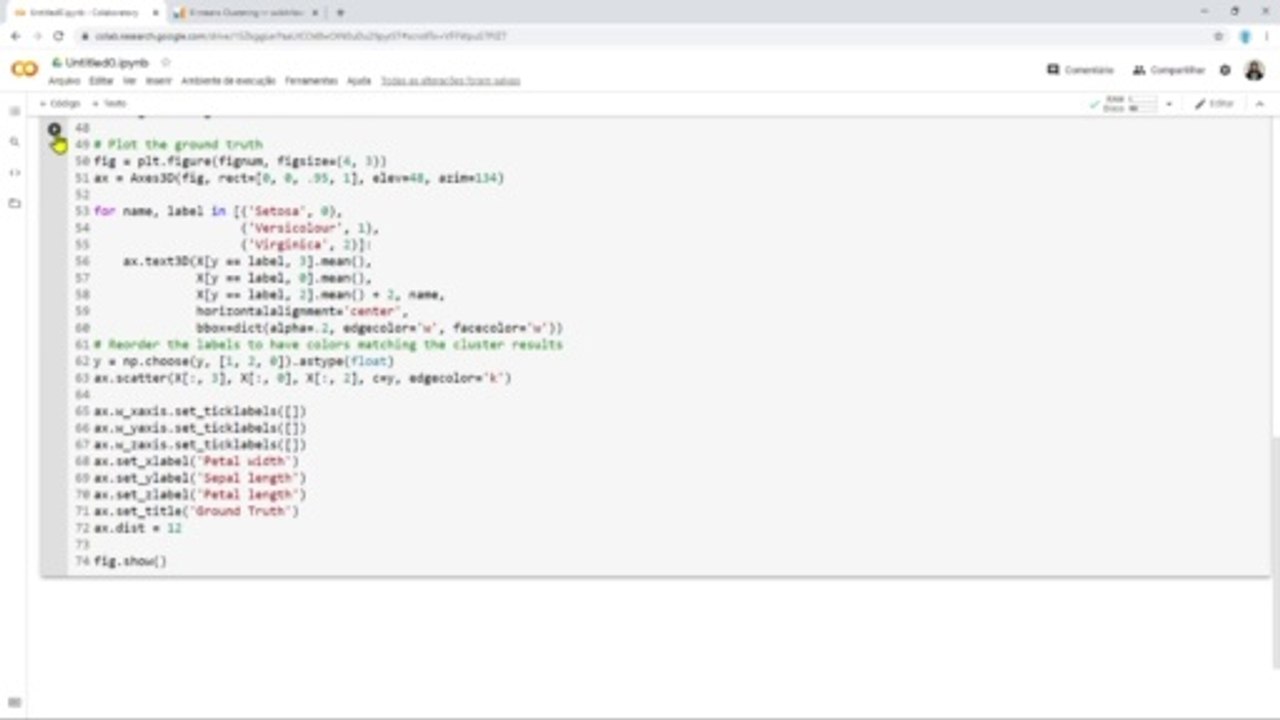Viewport: 1280px width, 720px height.
Task: Open the code snippets sidebar icon
Action: (x=14, y=172)
